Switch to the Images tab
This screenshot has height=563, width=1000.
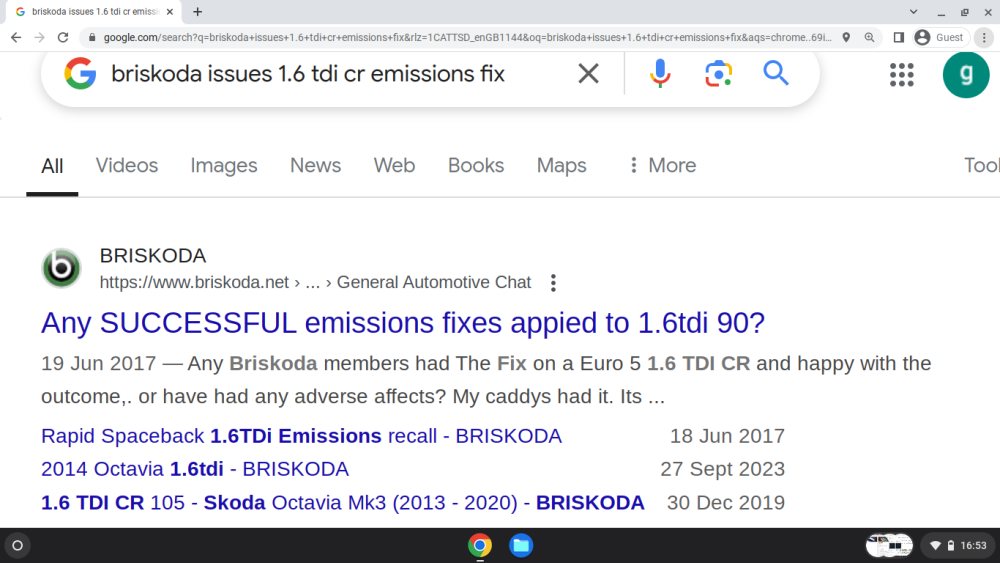click(x=224, y=166)
